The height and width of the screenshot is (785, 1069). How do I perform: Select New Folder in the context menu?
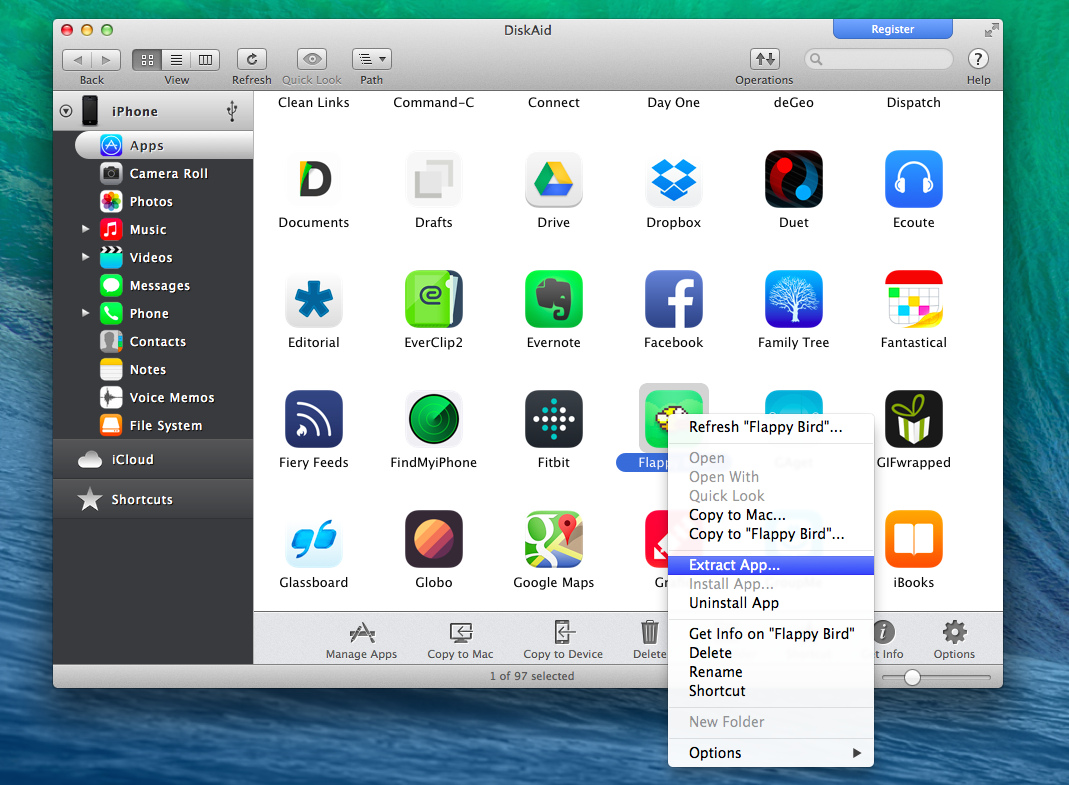pyautogui.click(x=726, y=721)
